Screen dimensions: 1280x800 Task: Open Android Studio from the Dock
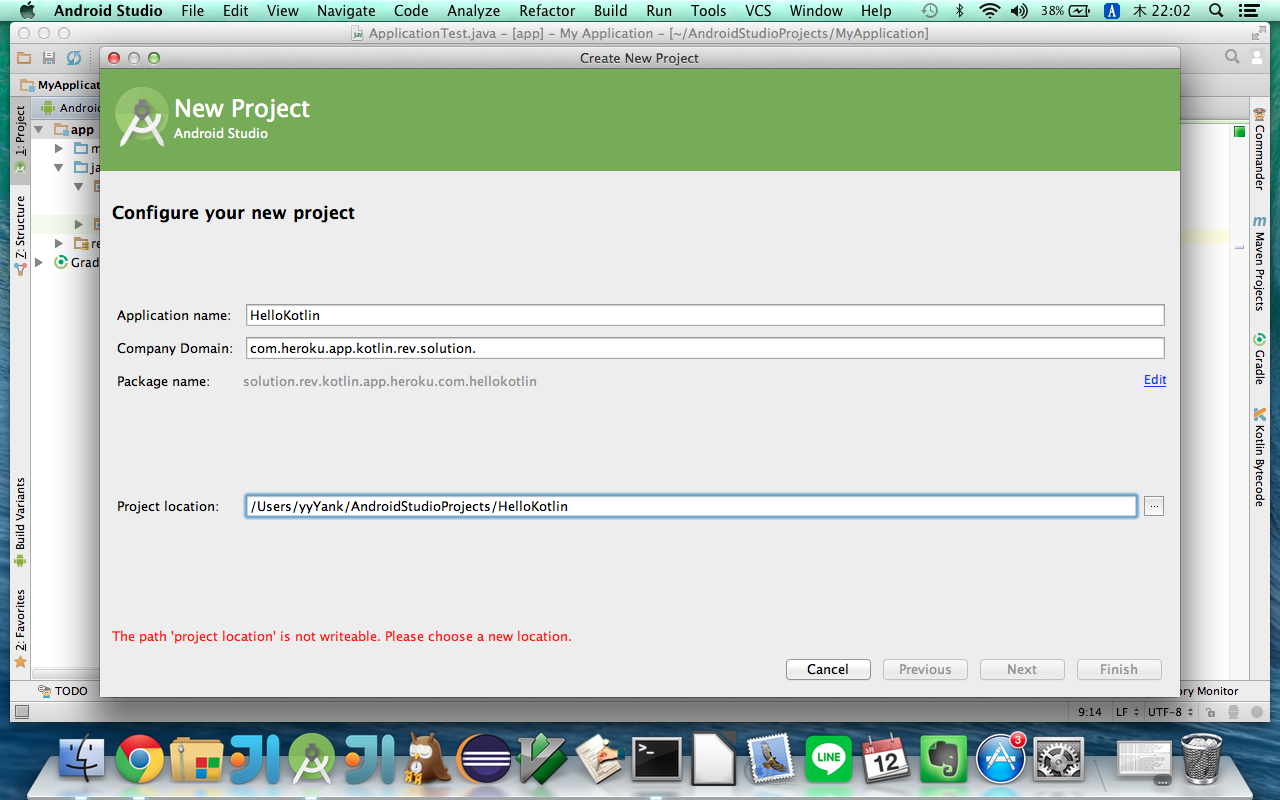point(312,760)
